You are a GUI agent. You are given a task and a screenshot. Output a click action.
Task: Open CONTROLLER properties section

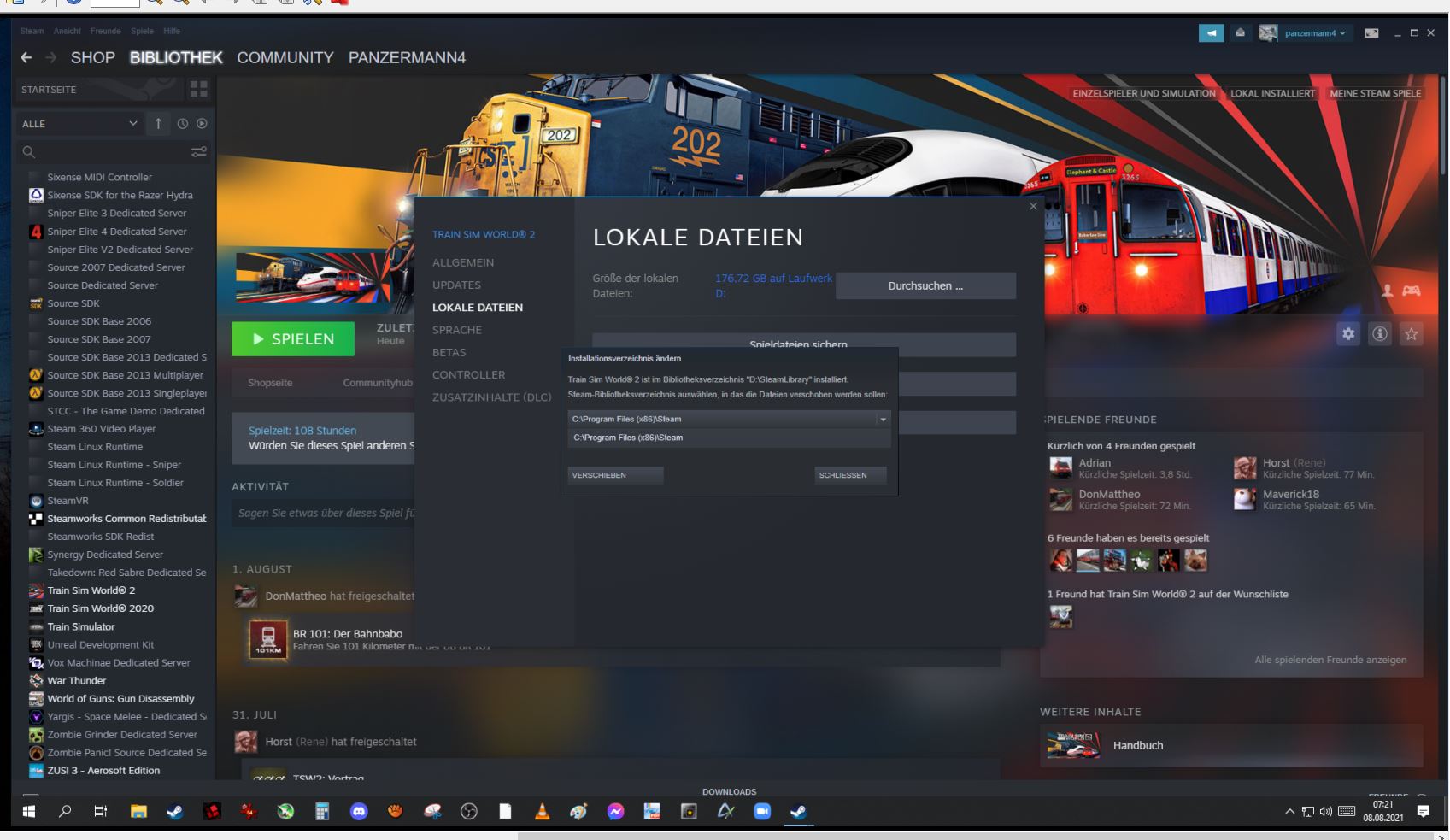click(x=469, y=374)
